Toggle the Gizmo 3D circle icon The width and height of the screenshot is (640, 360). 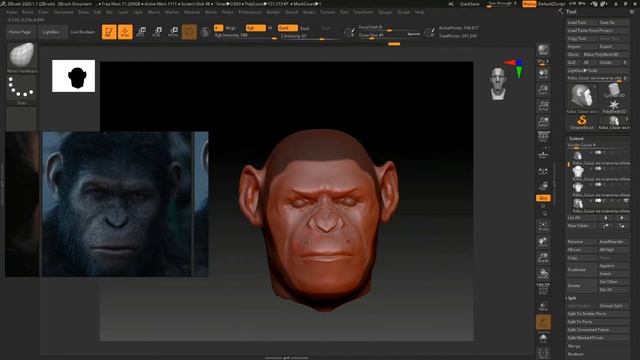coord(189,32)
